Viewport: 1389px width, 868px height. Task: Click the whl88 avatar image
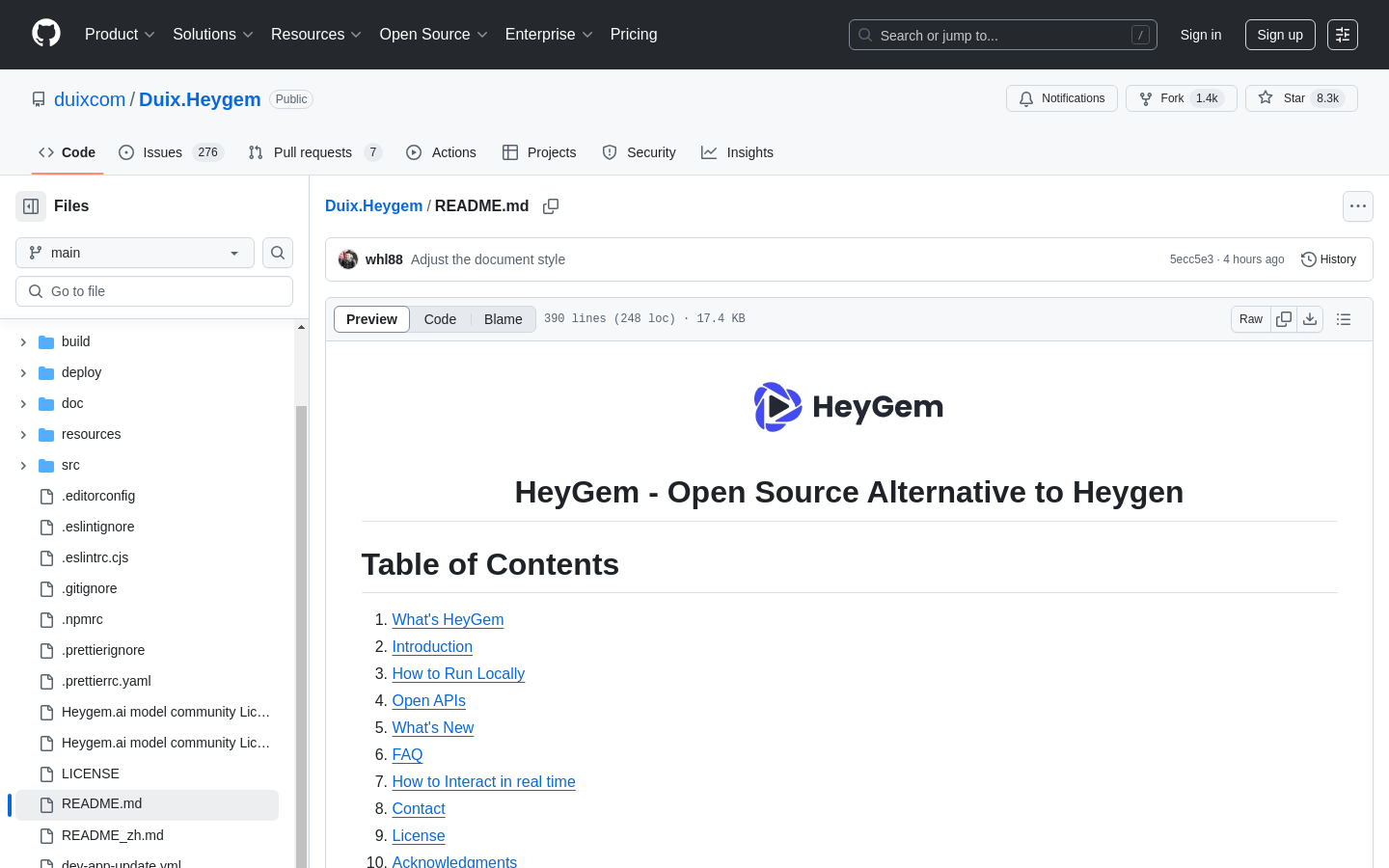pyautogui.click(x=348, y=259)
